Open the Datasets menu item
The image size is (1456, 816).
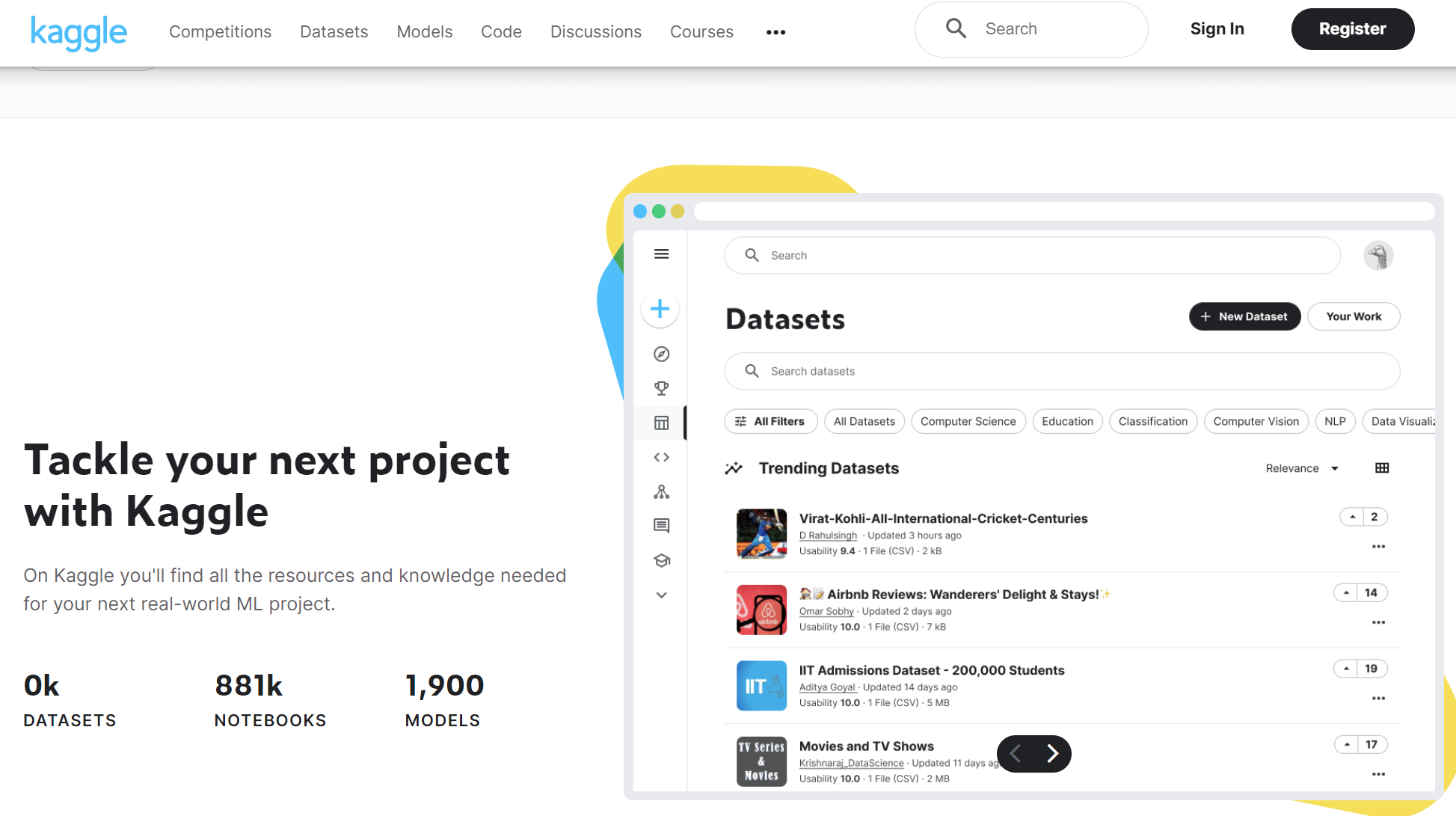334,32
